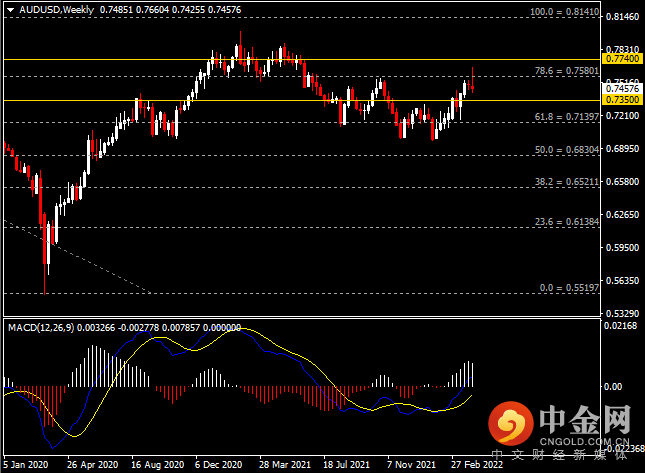Select the 78.6 = 0.75801 Fibonacci label
The height and width of the screenshot is (473, 645).
click(566, 71)
